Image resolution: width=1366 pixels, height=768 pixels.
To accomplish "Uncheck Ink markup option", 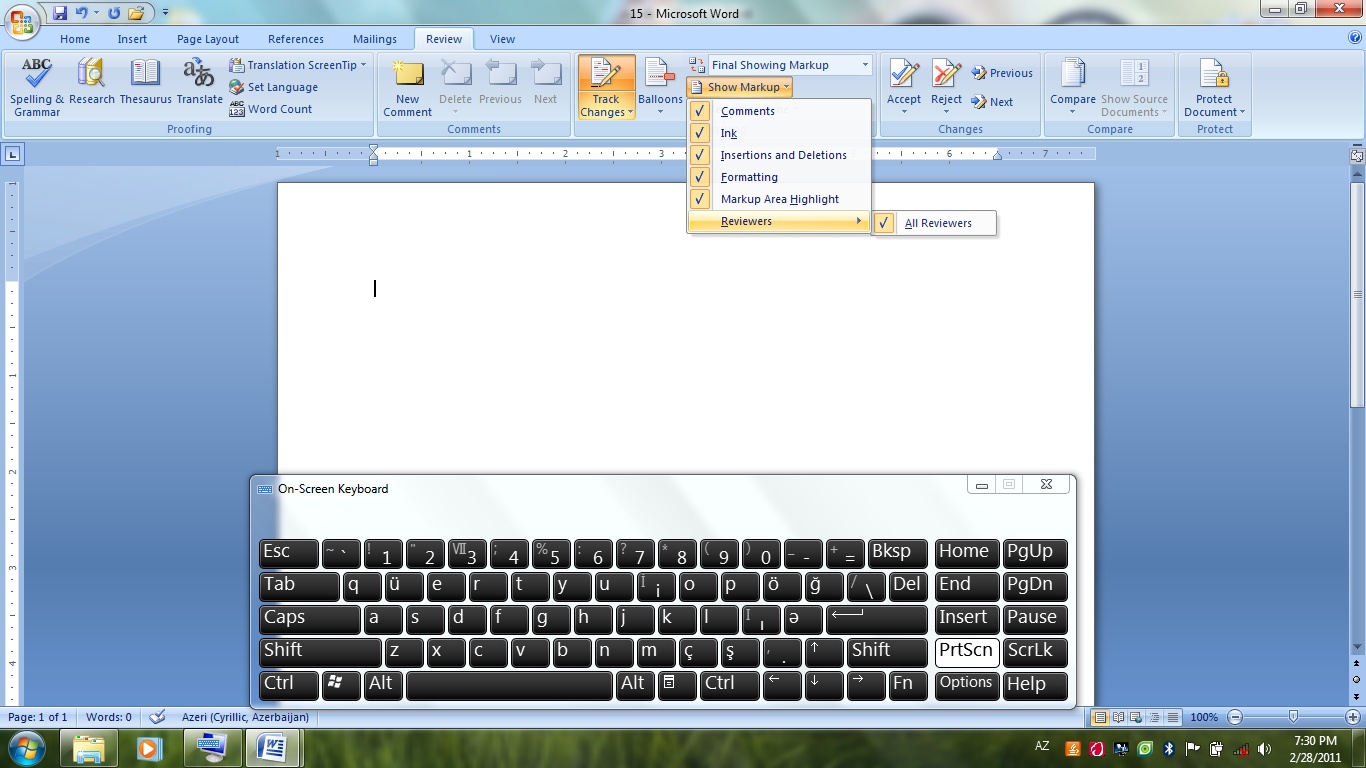I will 779,133.
